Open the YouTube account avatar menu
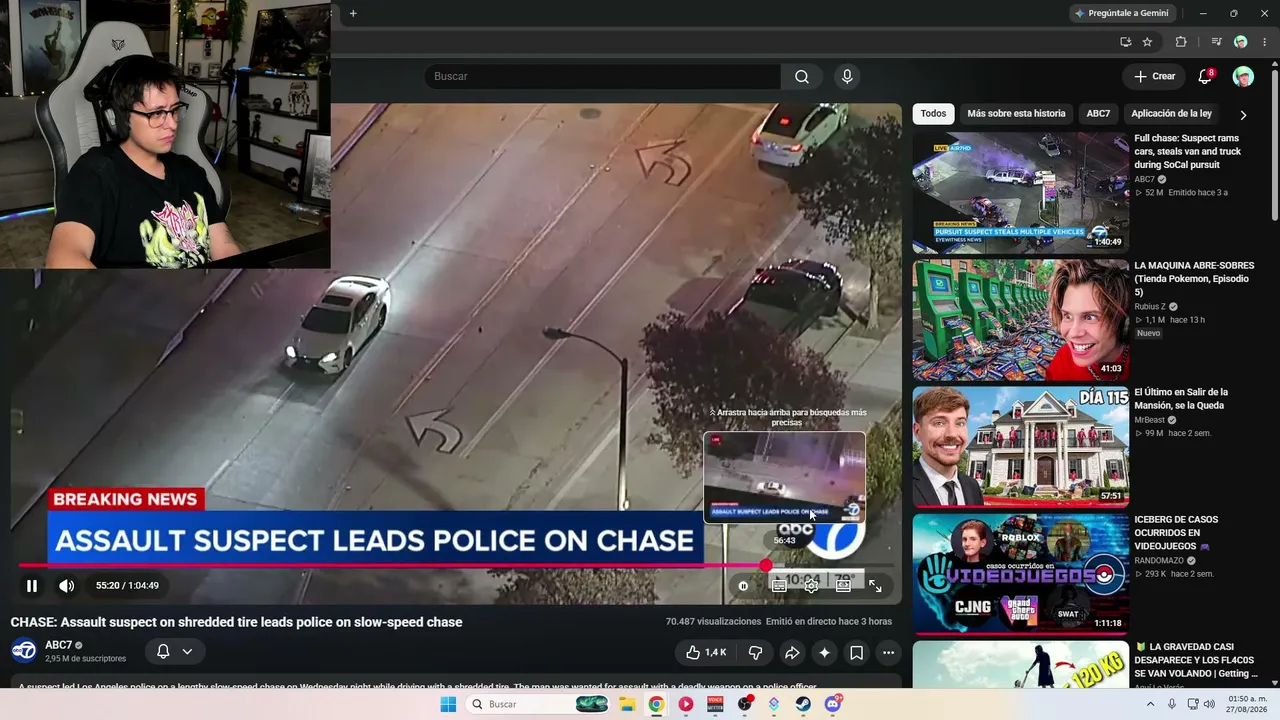The width and height of the screenshot is (1280, 720). (1243, 76)
